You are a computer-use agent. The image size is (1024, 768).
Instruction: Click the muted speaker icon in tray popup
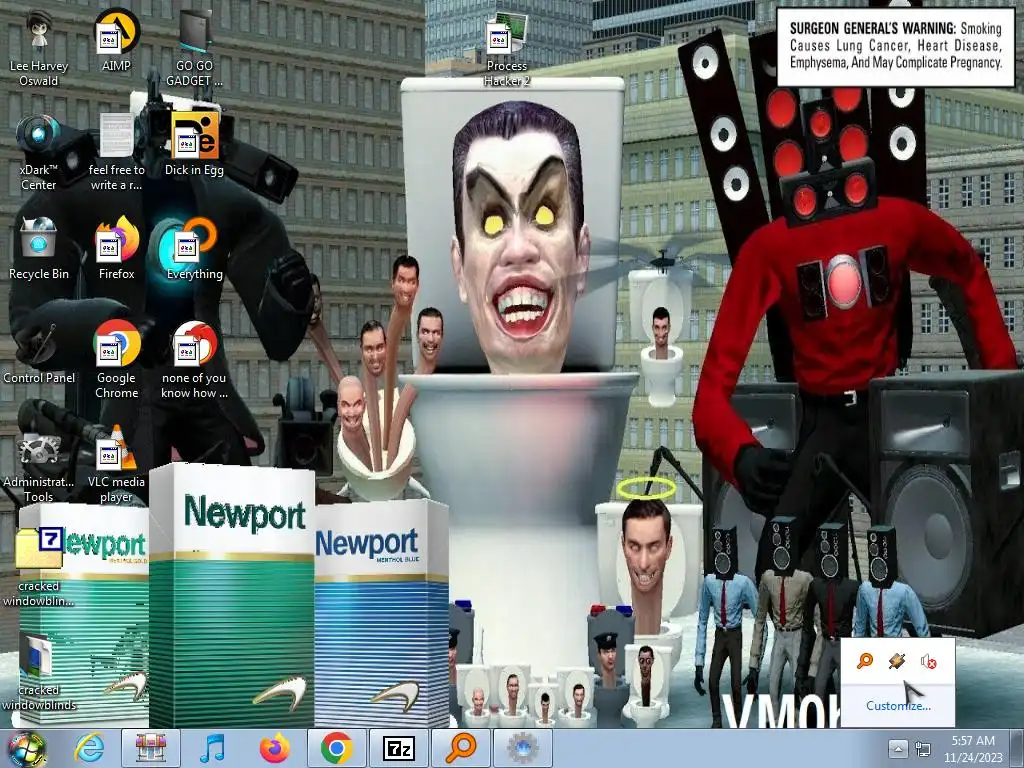(x=929, y=661)
